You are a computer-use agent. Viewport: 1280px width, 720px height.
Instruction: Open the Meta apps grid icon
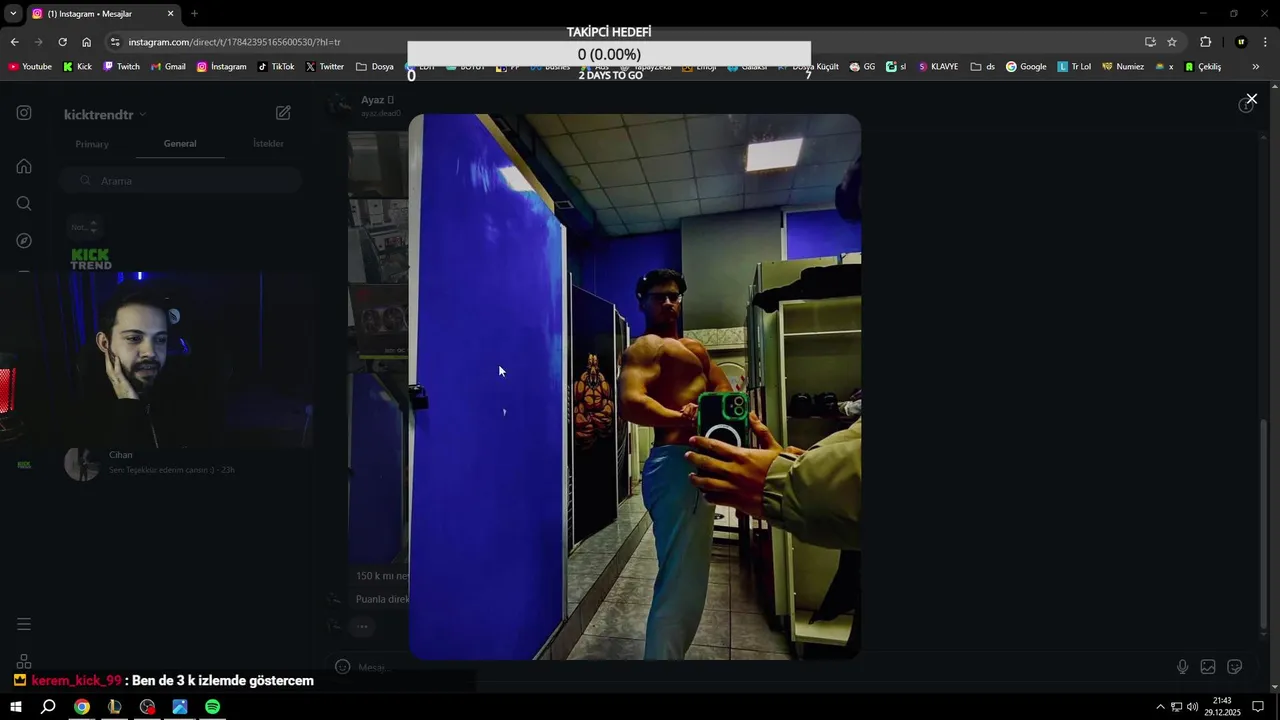(x=24, y=661)
